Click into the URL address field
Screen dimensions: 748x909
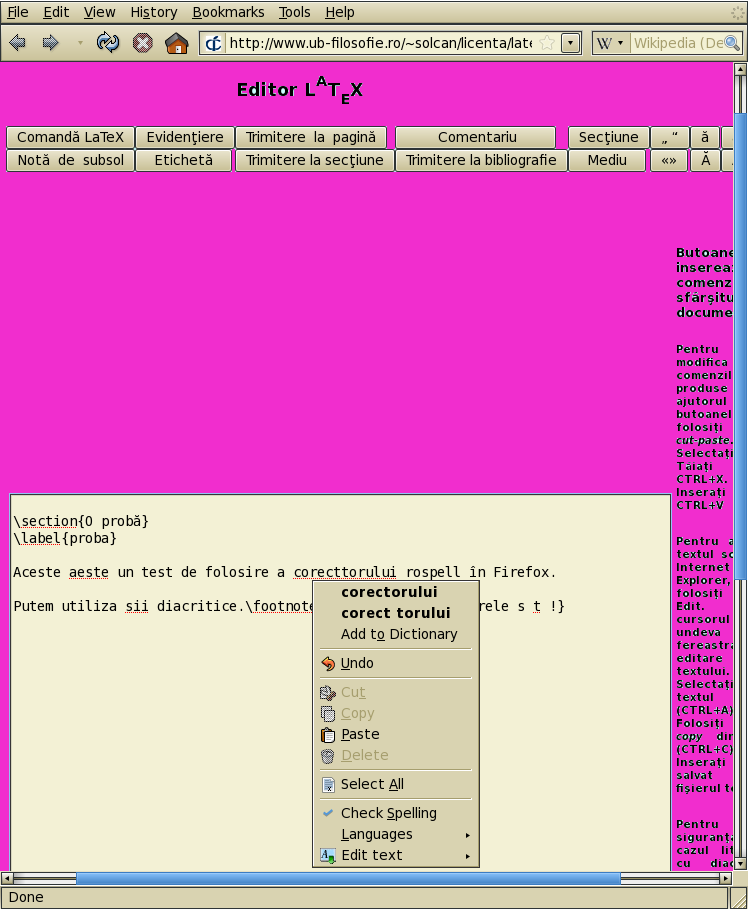(x=380, y=43)
